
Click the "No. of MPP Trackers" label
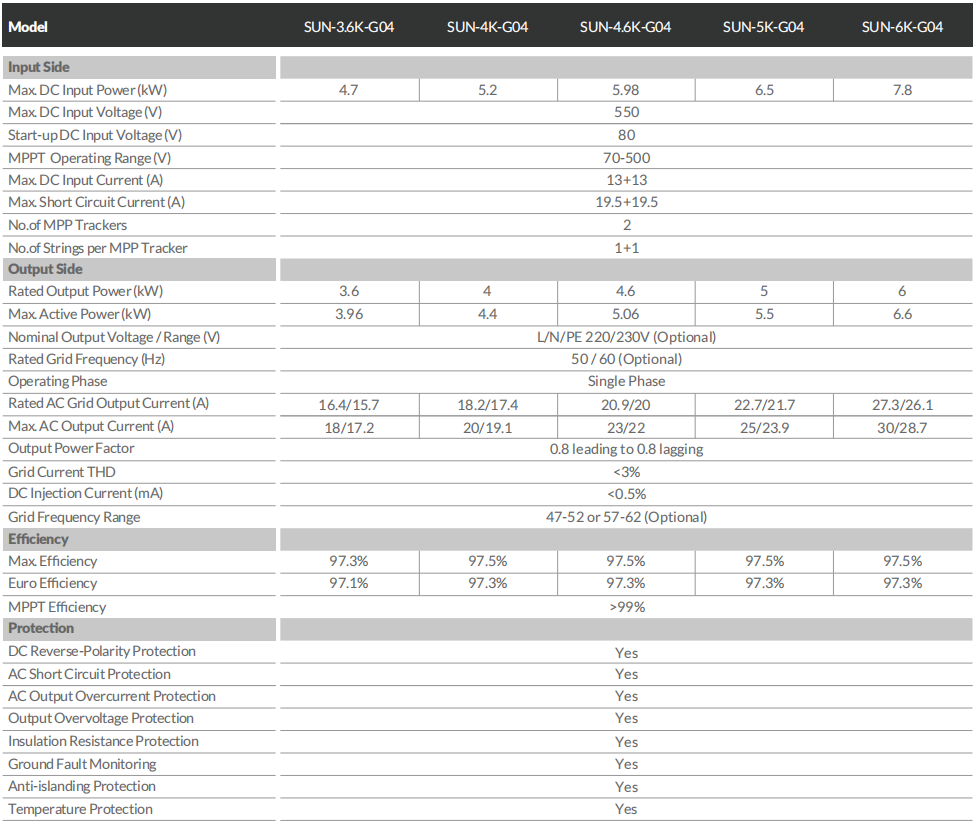tap(67, 225)
